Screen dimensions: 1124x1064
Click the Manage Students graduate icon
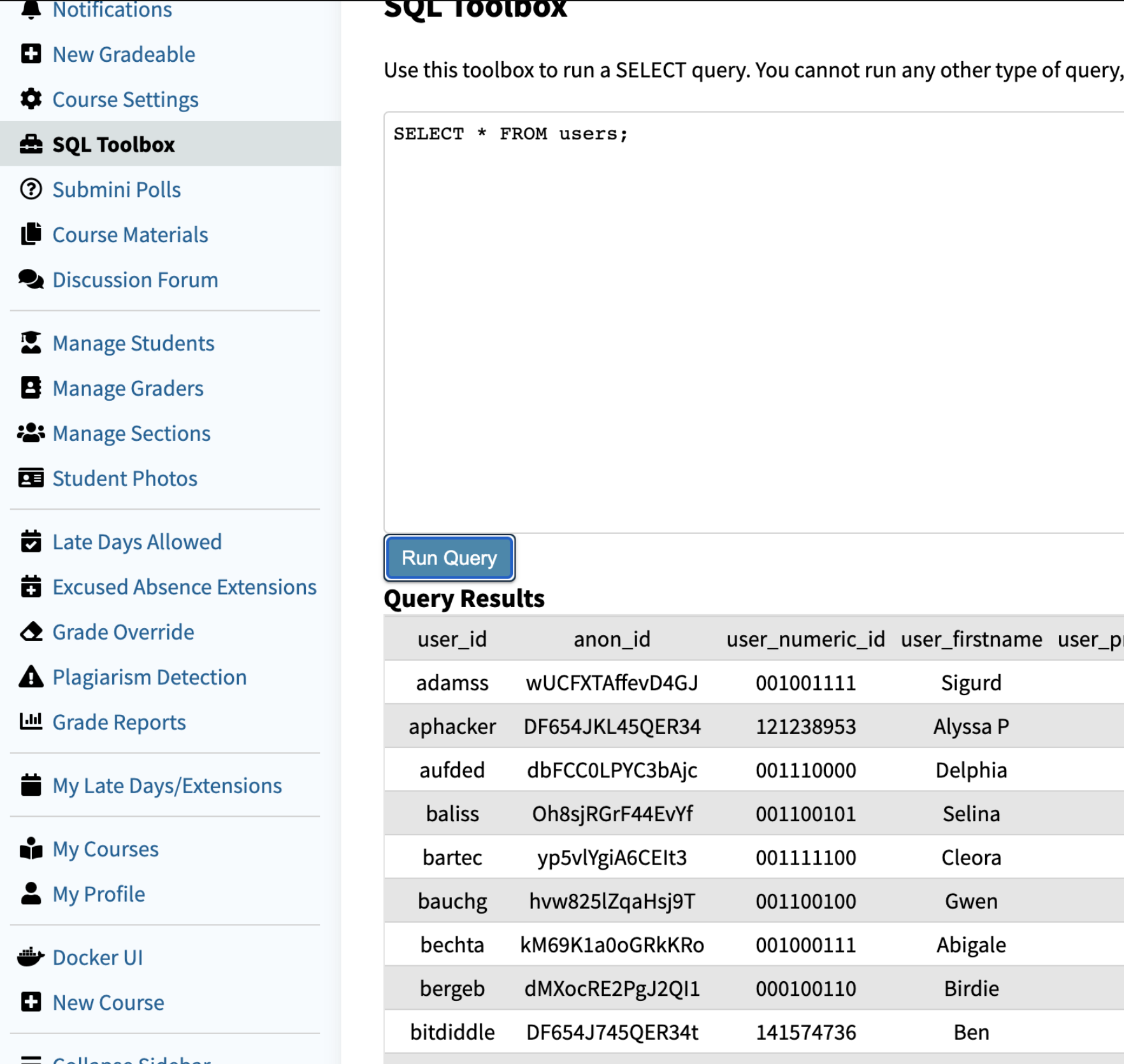[31, 343]
